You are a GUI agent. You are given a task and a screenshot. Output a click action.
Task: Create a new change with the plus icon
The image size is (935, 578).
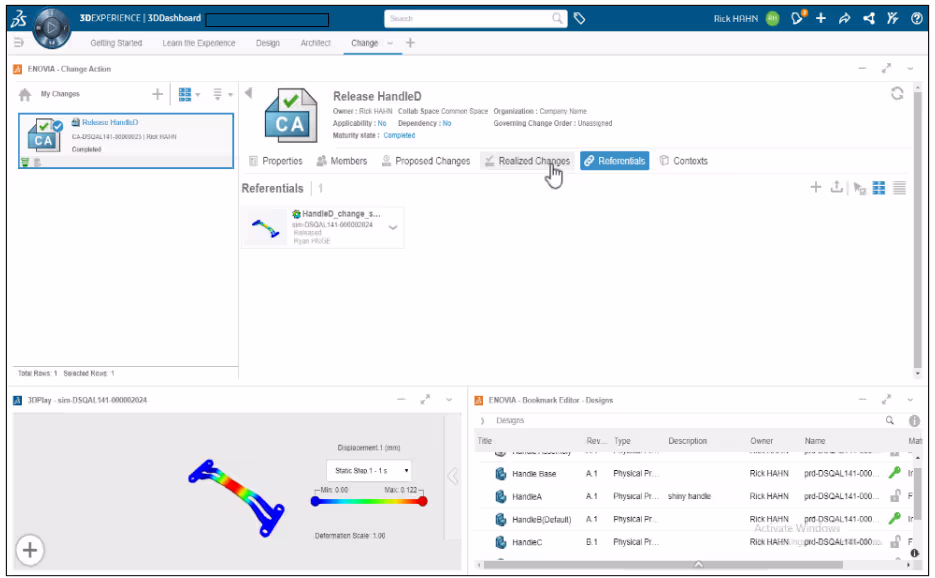157,94
